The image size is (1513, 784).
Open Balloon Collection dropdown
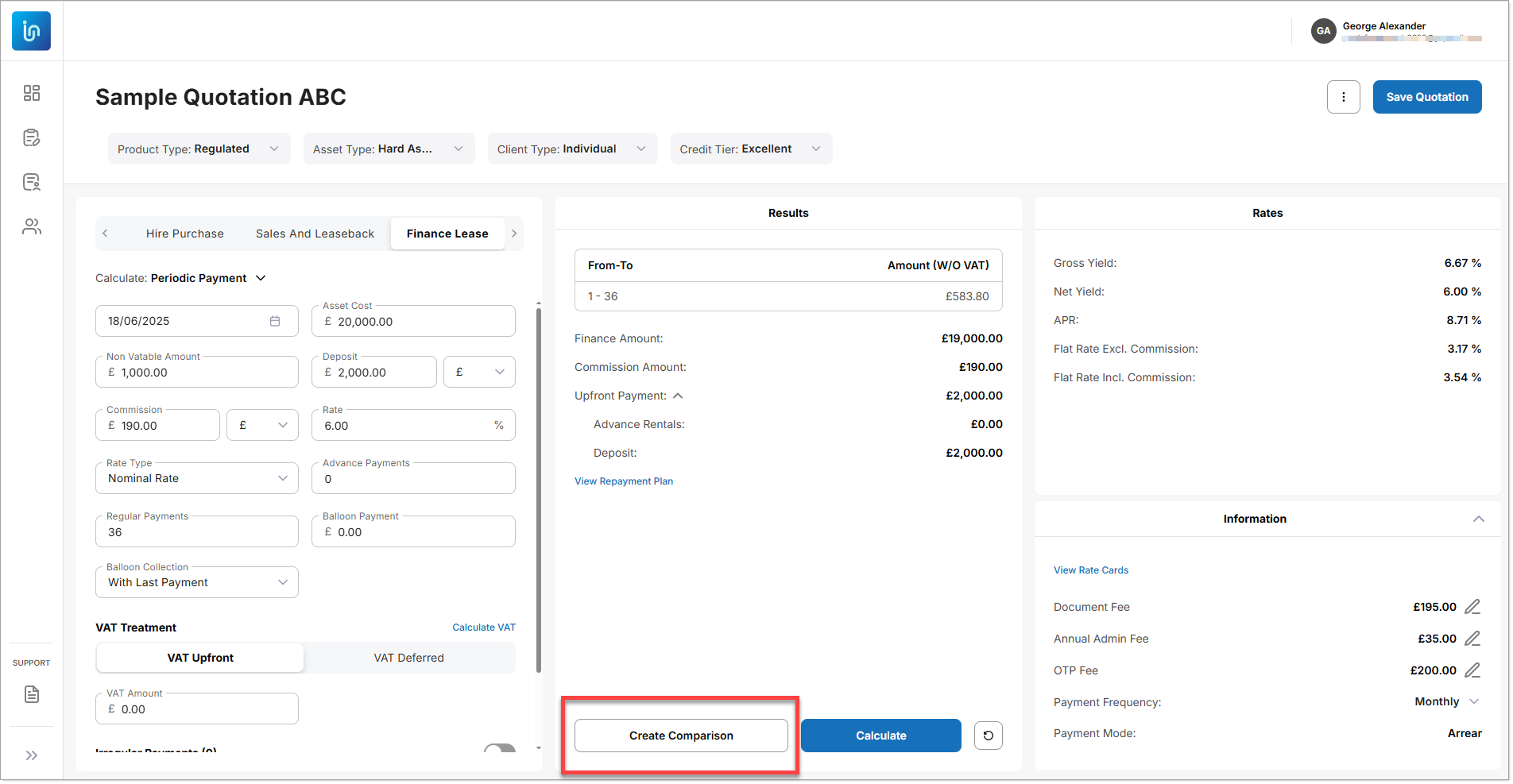(x=197, y=582)
